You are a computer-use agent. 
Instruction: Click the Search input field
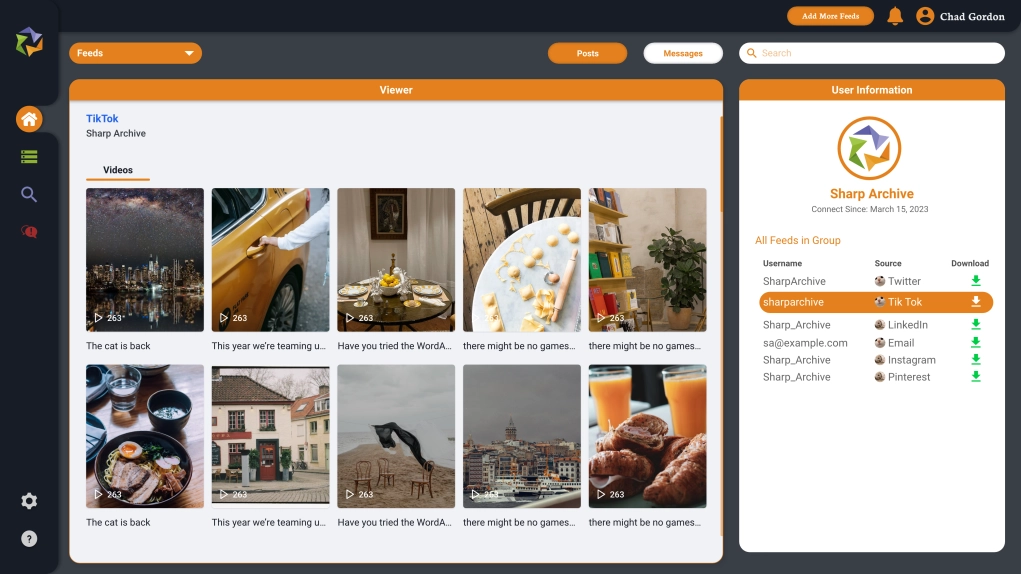(x=871, y=53)
